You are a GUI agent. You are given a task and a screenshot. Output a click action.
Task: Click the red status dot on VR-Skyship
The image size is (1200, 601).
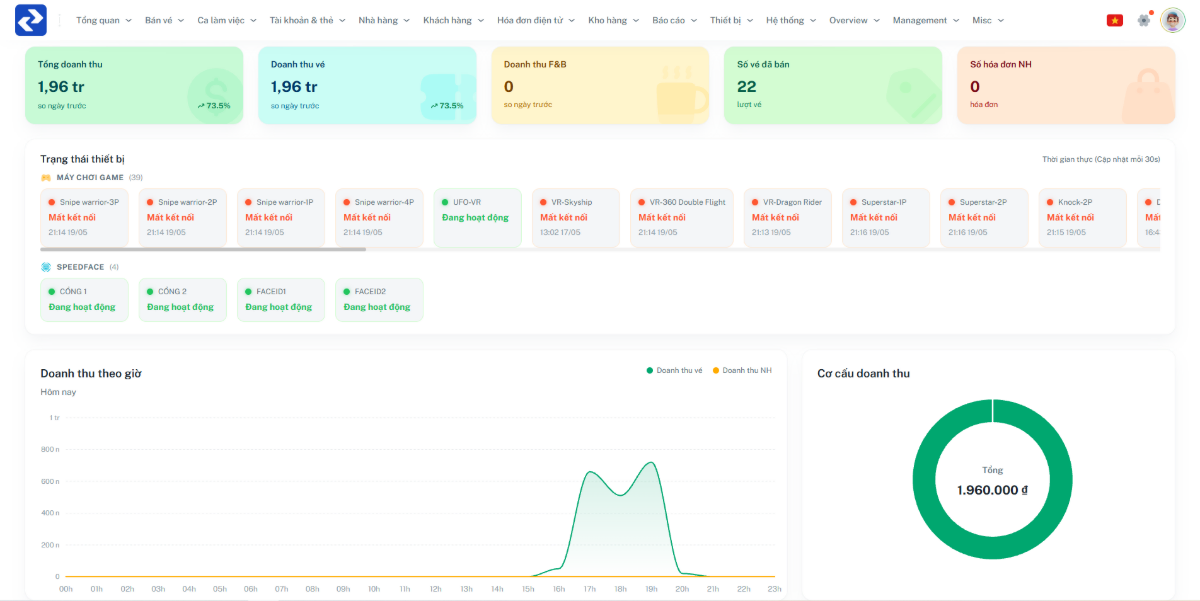click(x=543, y=202)
